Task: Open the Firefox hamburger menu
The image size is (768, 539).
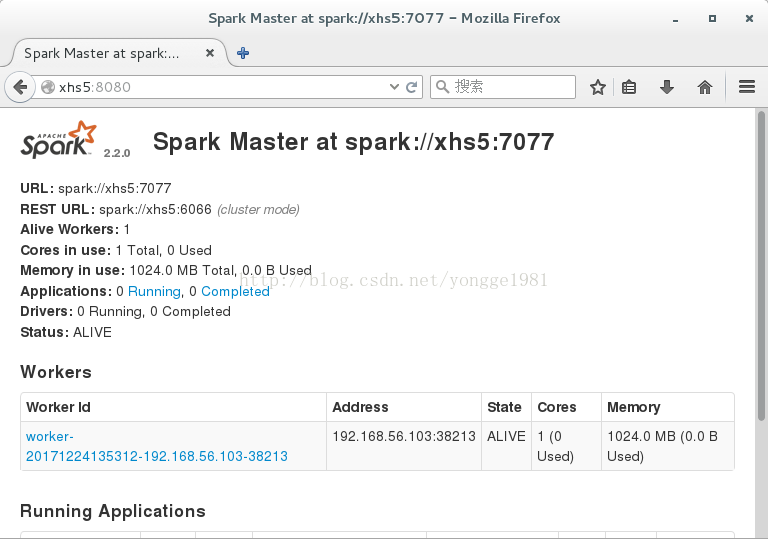Action: pos(747,87)
